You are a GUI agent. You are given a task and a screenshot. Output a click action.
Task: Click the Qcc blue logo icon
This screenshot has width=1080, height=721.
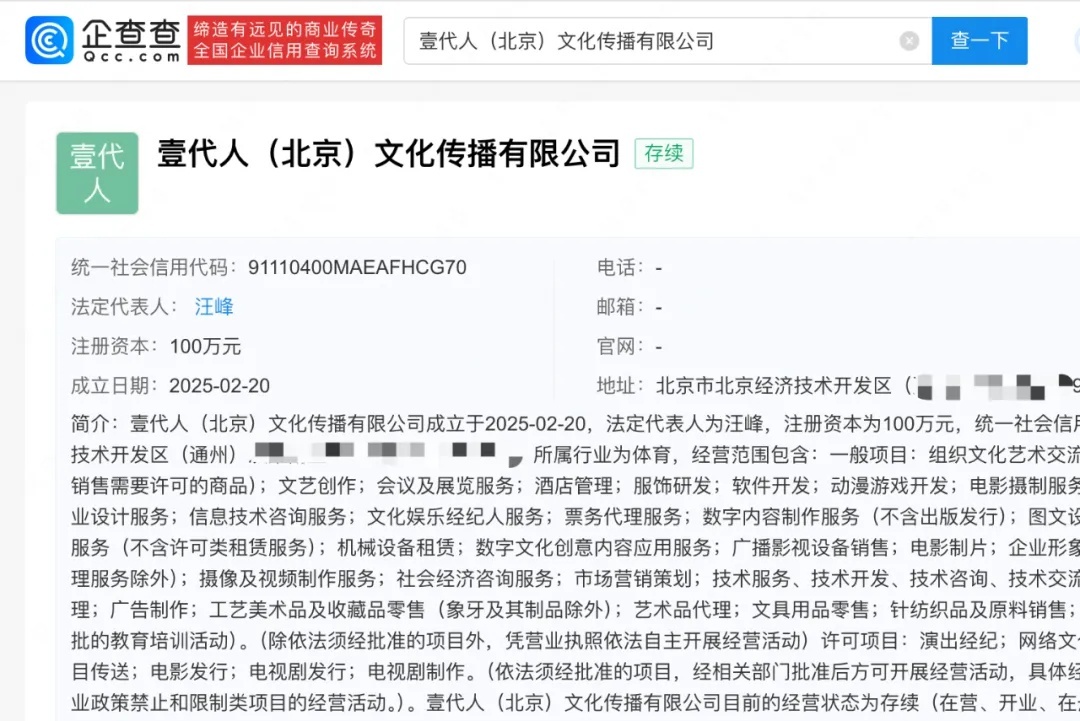pyautogui.click(x=49, y=40)
